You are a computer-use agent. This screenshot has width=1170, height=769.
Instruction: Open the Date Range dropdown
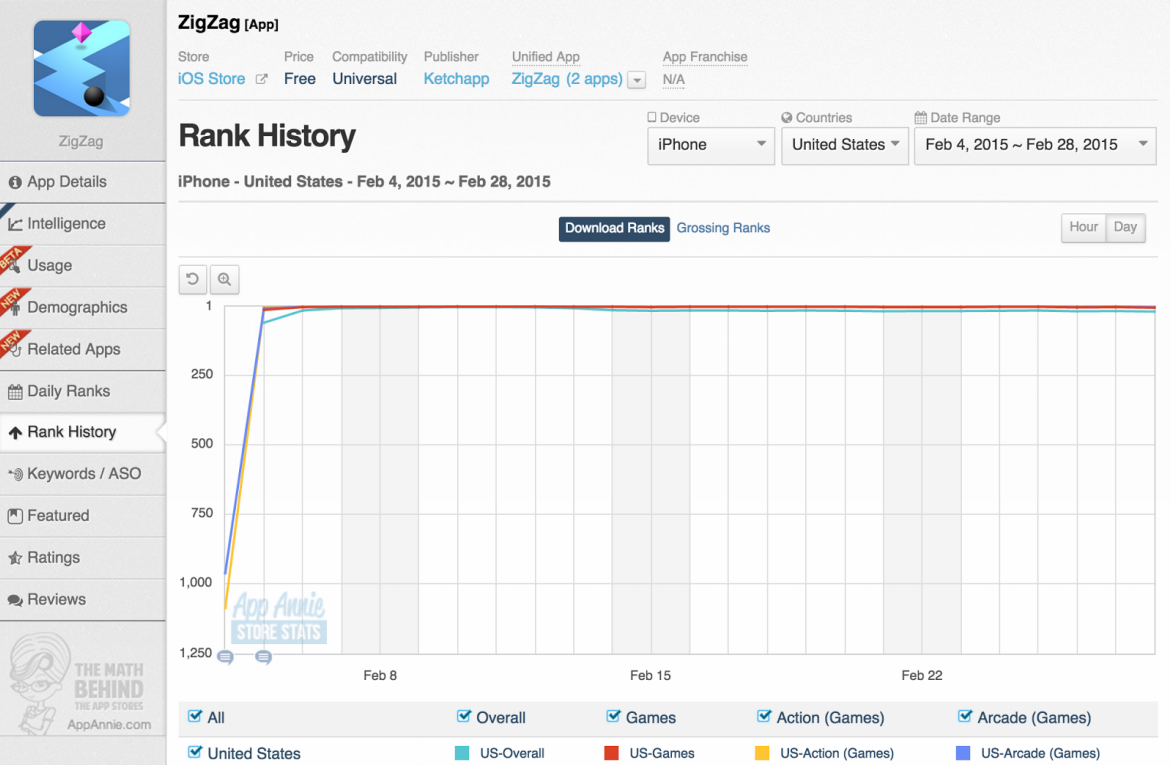pos(1035,145)
